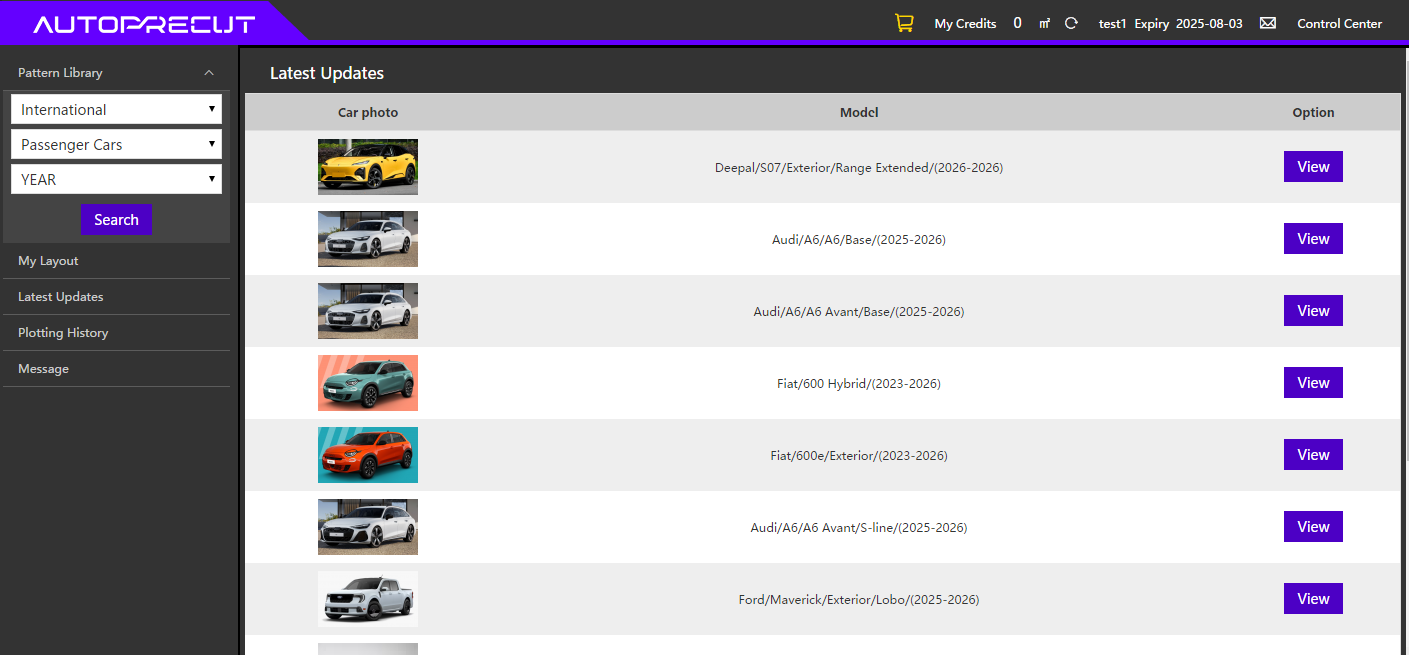
Task: Open Latest Updates in sidebar
Action: 116,297
